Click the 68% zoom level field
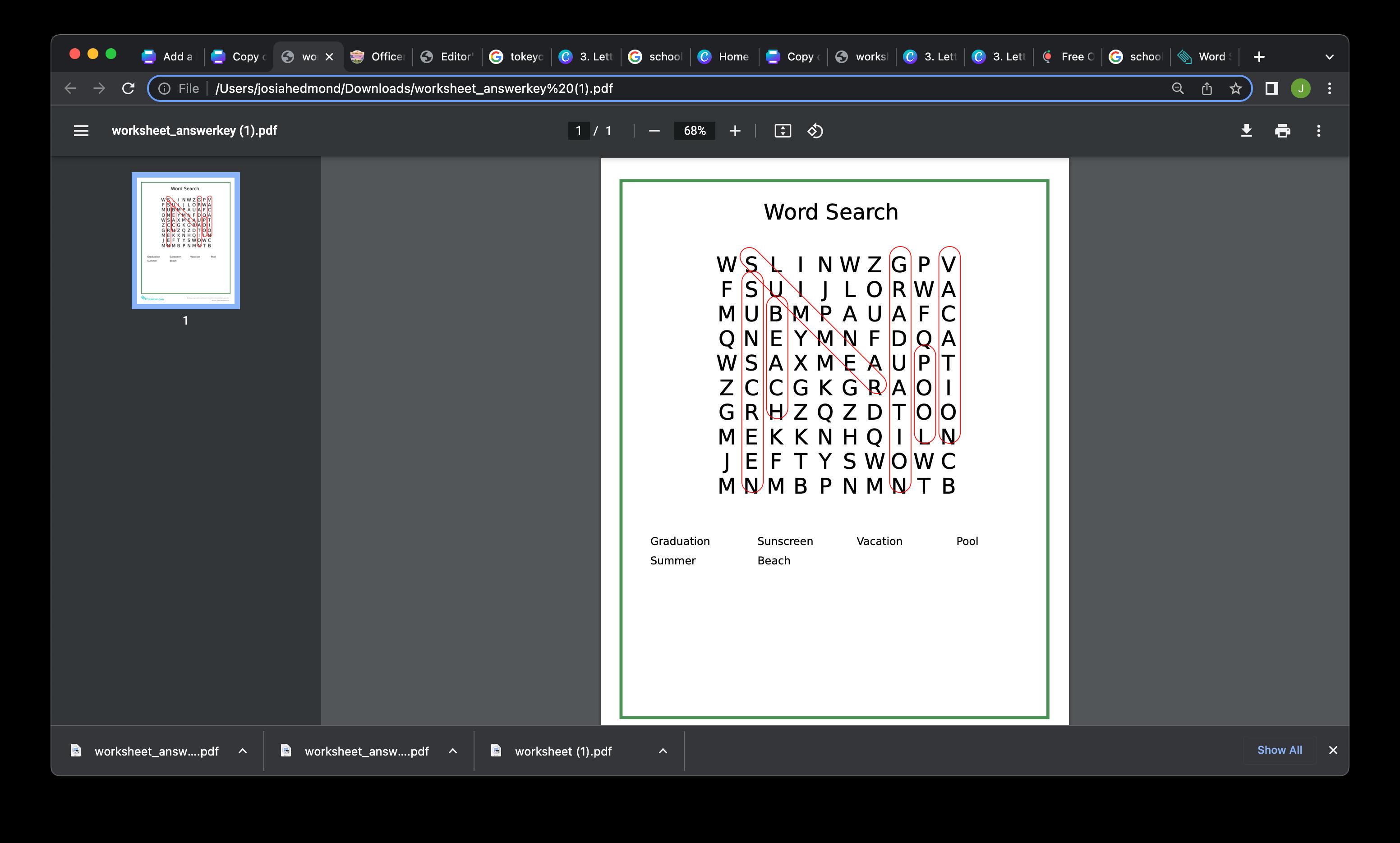This screenshot has height=843, width=1400. click(694, 131)
